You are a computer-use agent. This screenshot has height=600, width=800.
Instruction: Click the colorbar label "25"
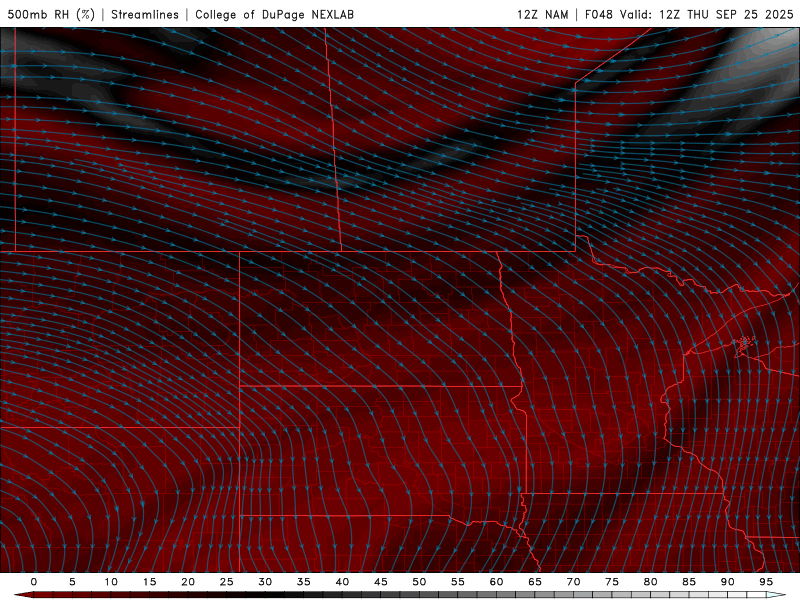coord(227,582)
